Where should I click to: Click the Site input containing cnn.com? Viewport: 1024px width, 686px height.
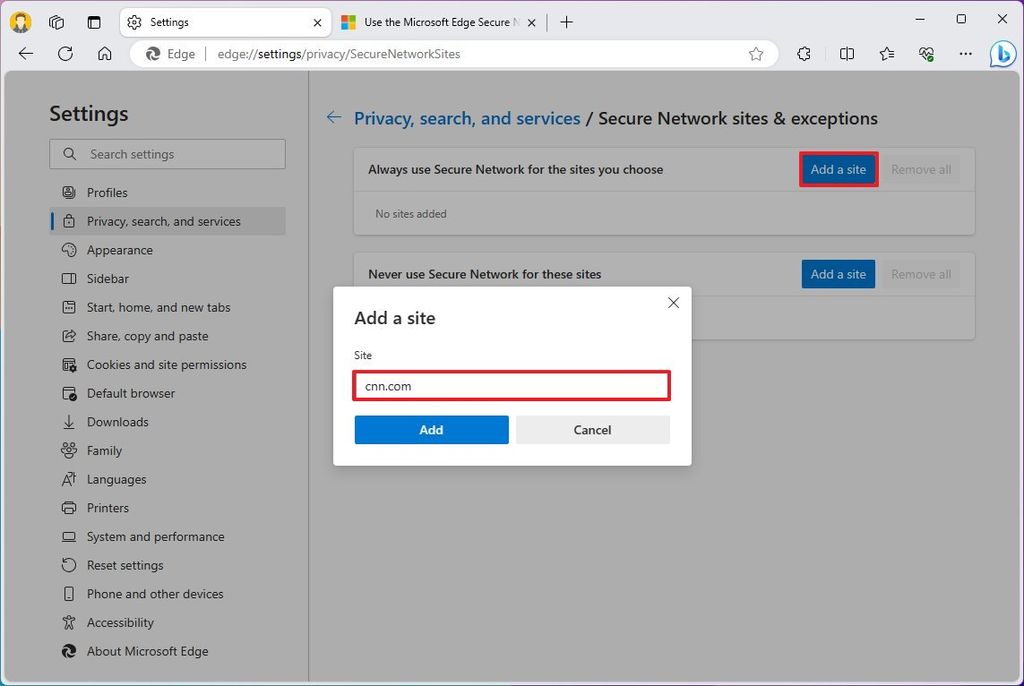click(511, 386)
